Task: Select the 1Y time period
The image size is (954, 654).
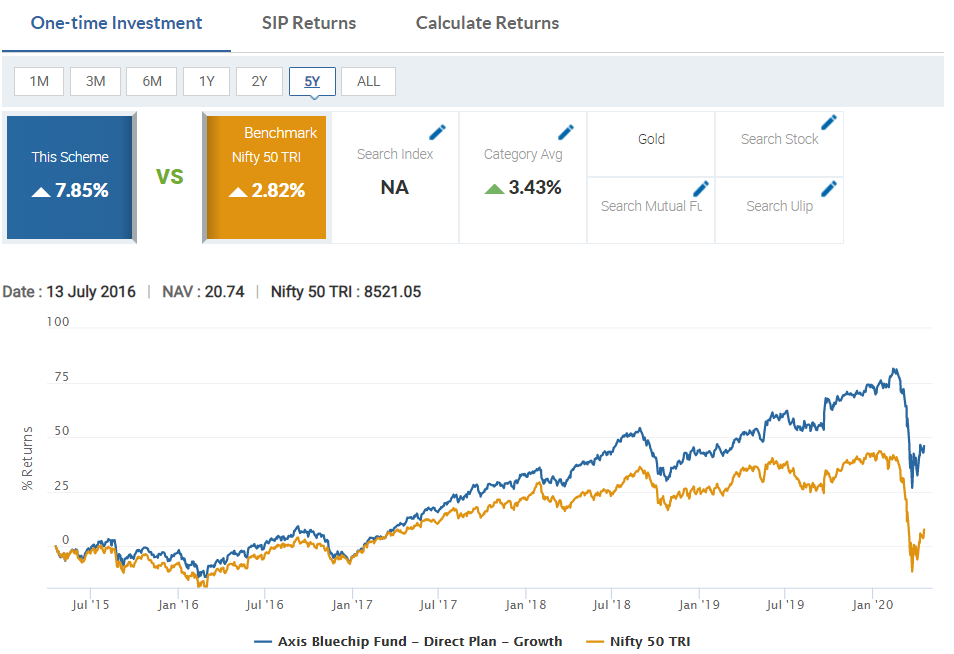Action: coord(206,82)
